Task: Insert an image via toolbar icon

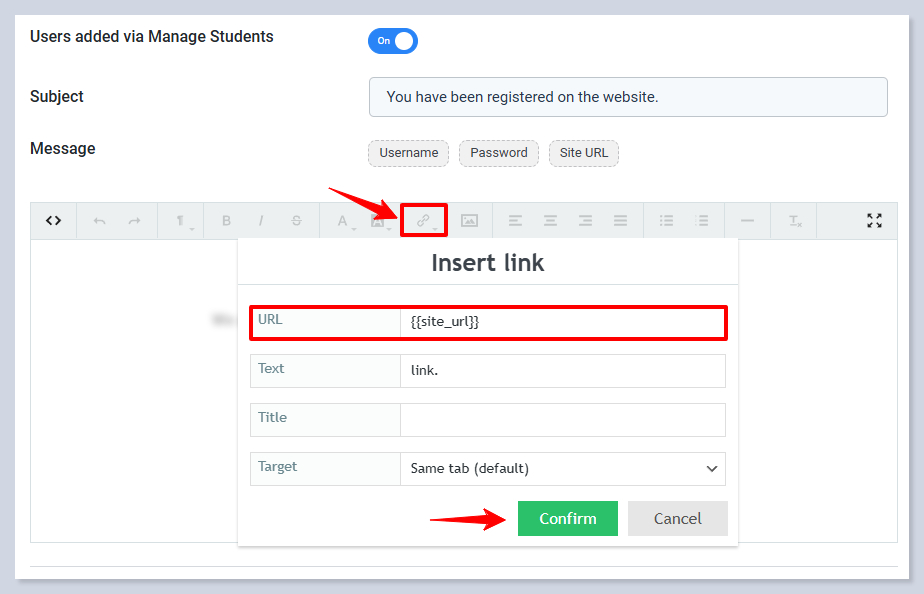Action: coord(469,221)
